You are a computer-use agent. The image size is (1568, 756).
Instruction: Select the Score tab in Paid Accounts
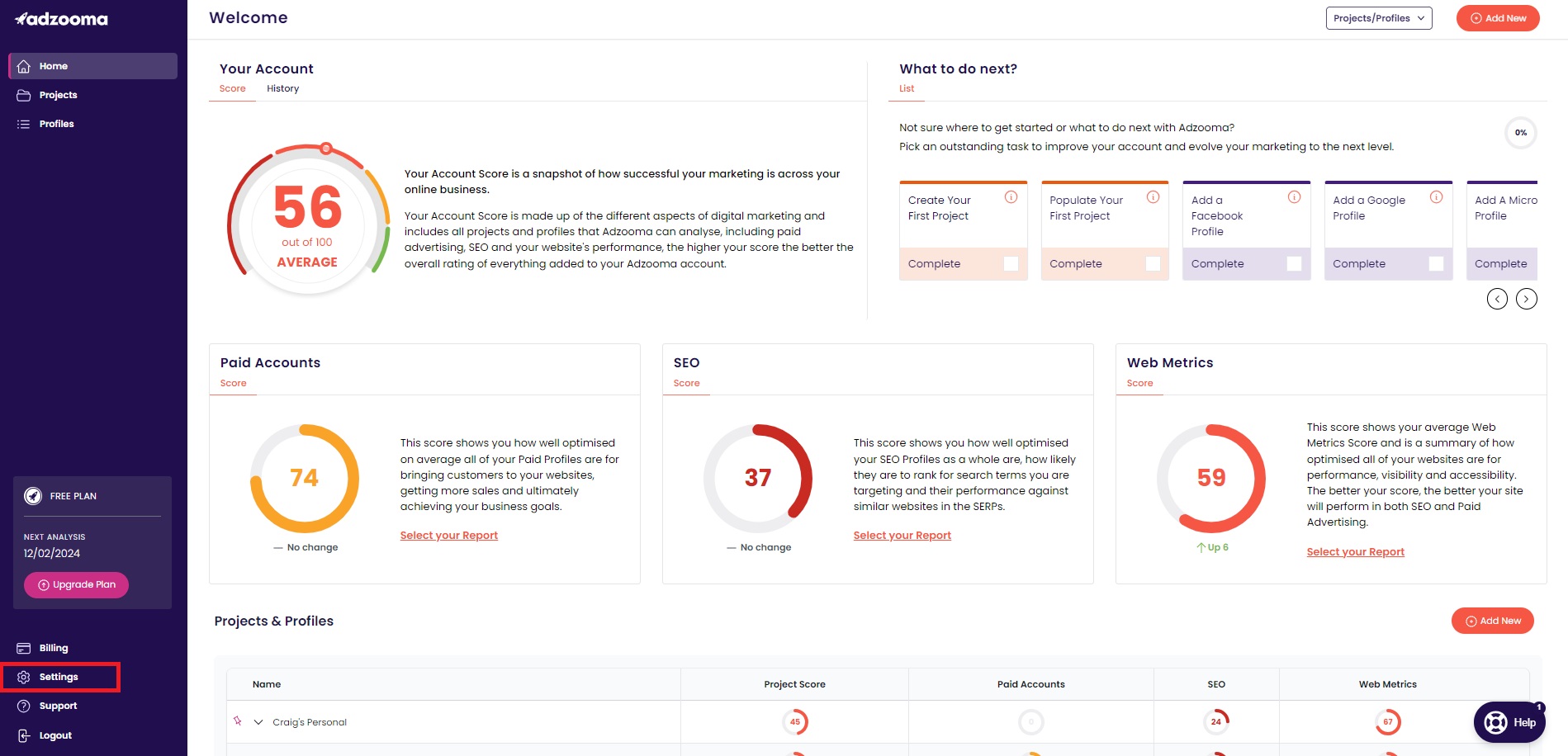233,383
